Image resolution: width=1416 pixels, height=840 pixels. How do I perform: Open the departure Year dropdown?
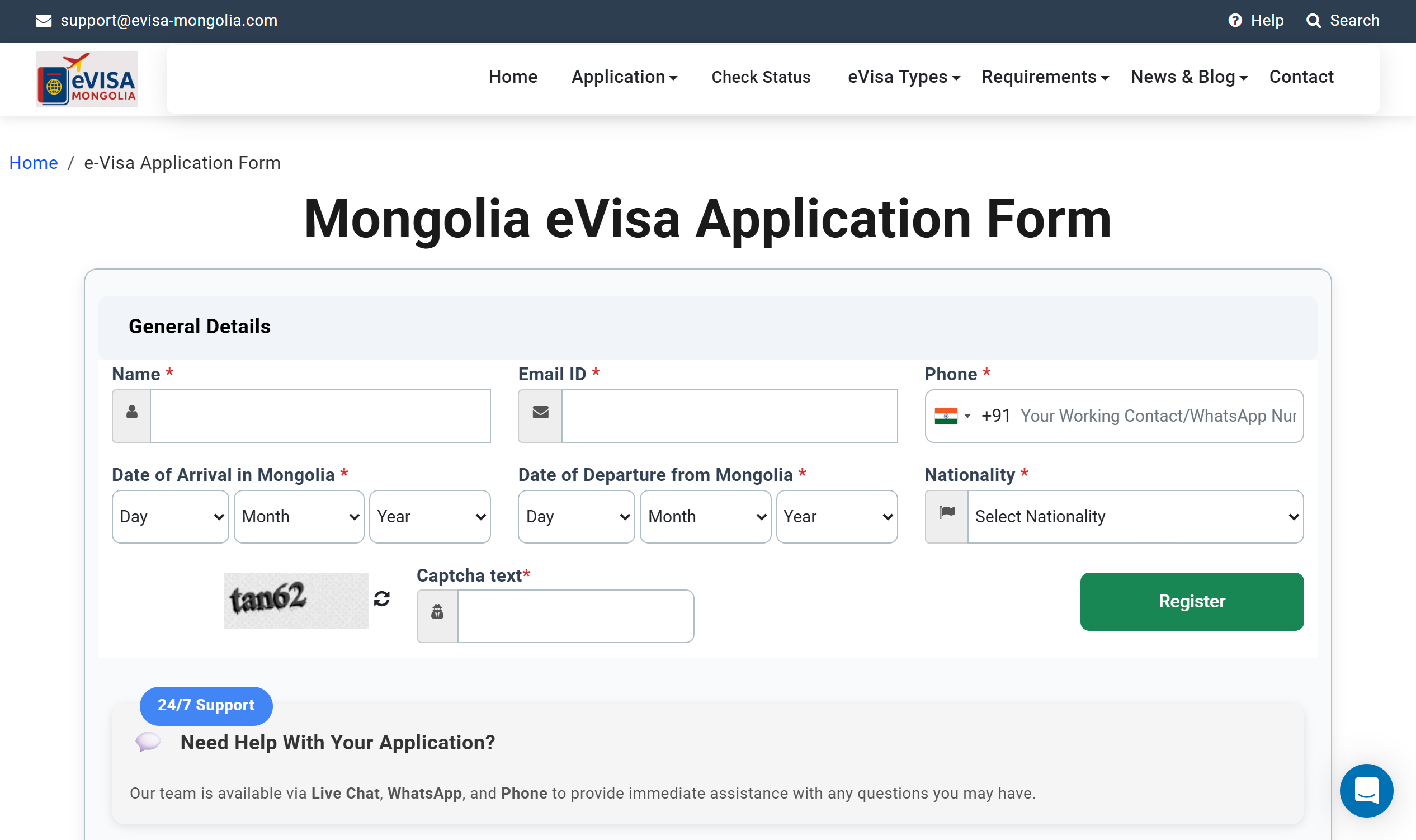(837, 517)
